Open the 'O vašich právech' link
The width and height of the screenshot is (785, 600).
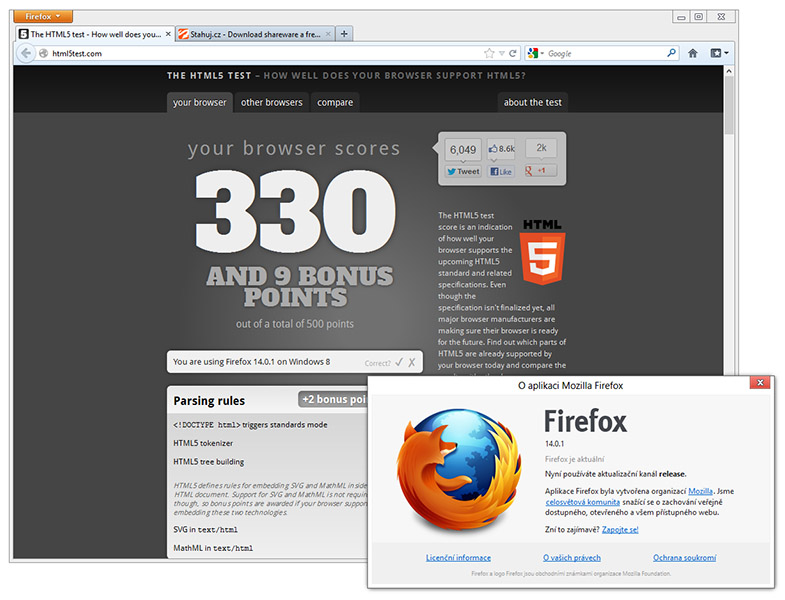pos(572,557)
